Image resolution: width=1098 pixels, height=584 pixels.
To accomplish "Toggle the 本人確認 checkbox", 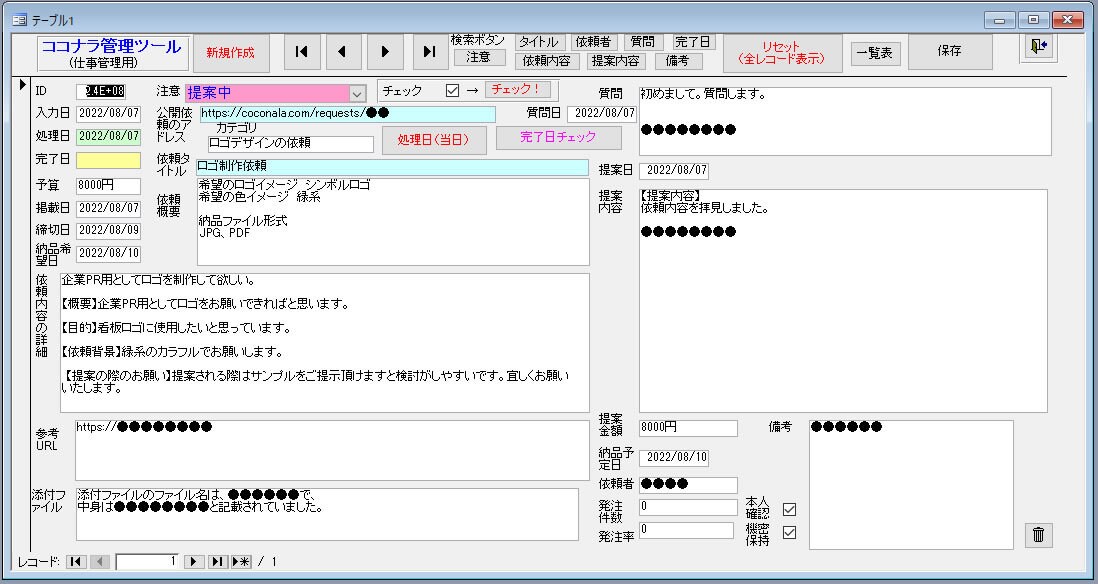I will click(789, 510).
